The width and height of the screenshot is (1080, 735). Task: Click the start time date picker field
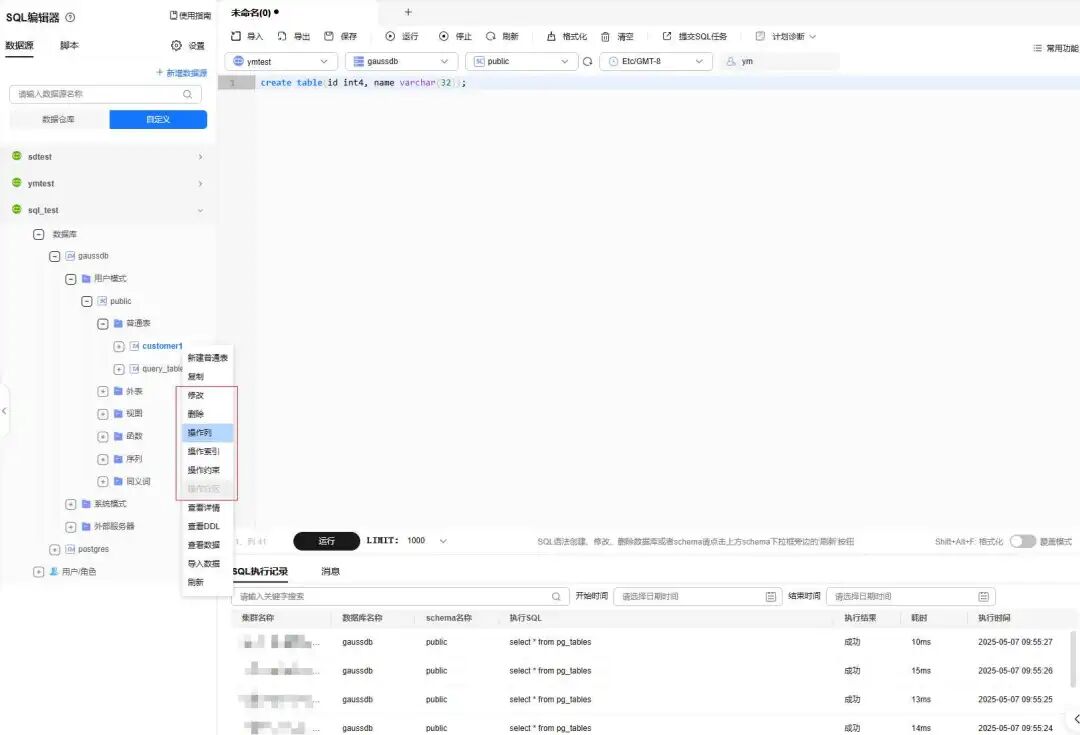[697, 597]
